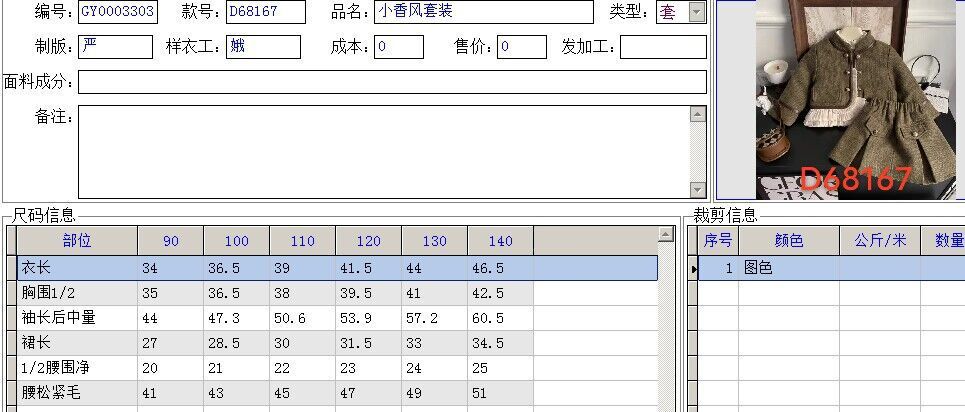Click the 衣长 cell value 41.5
This screenshot has width=965, height=412.
pyautogui.click(x=368, y=268)
